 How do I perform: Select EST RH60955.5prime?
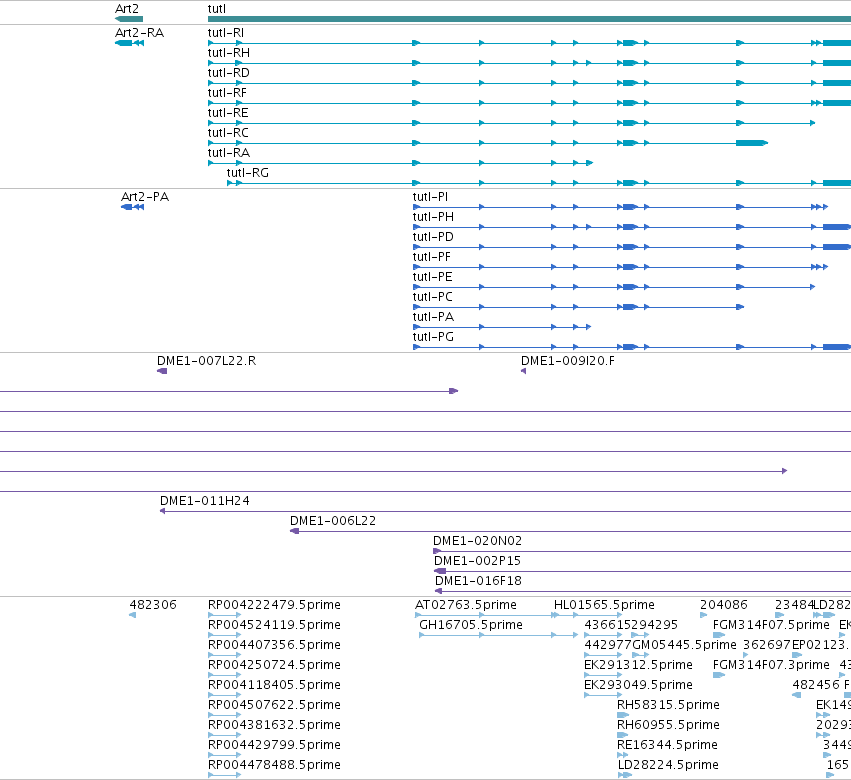pos(668,726)
